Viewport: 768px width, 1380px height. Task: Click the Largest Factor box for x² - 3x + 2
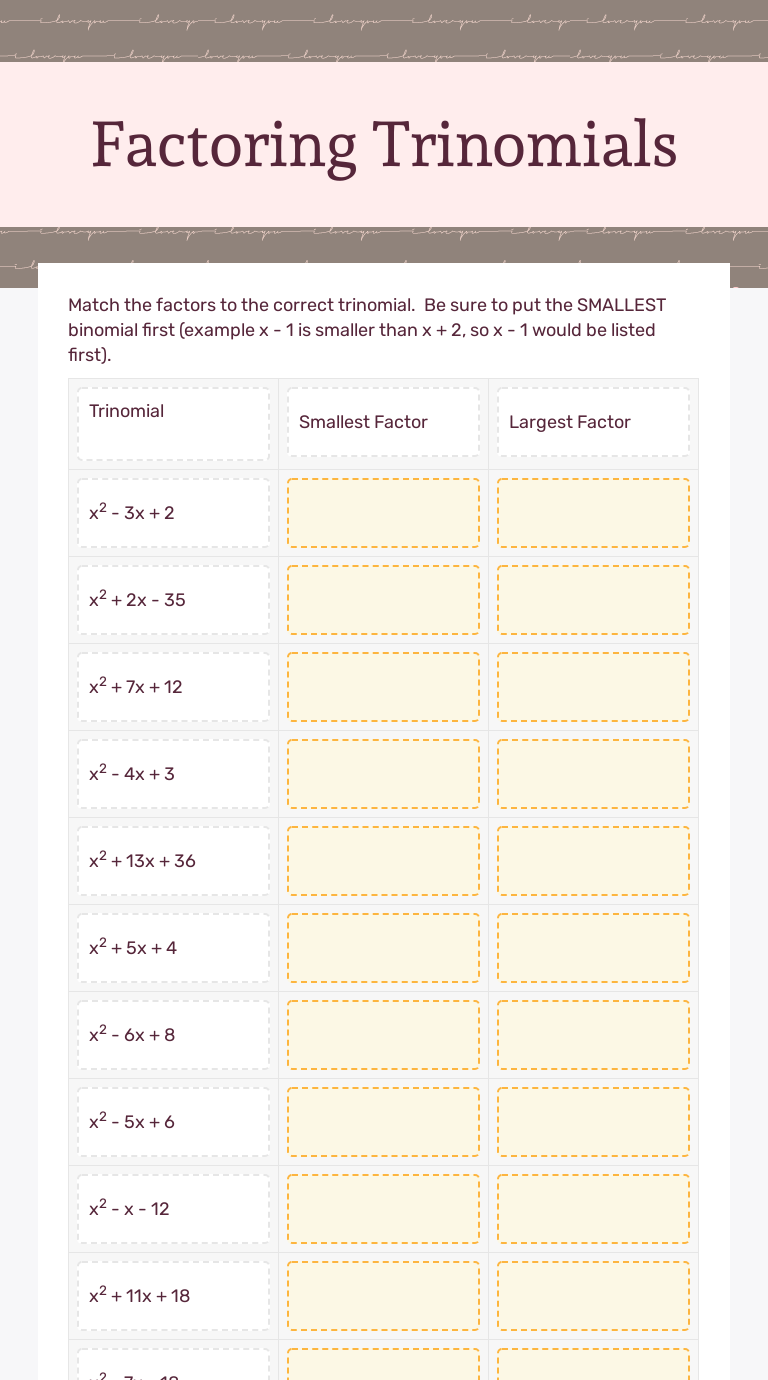click(x=593, y=513)
